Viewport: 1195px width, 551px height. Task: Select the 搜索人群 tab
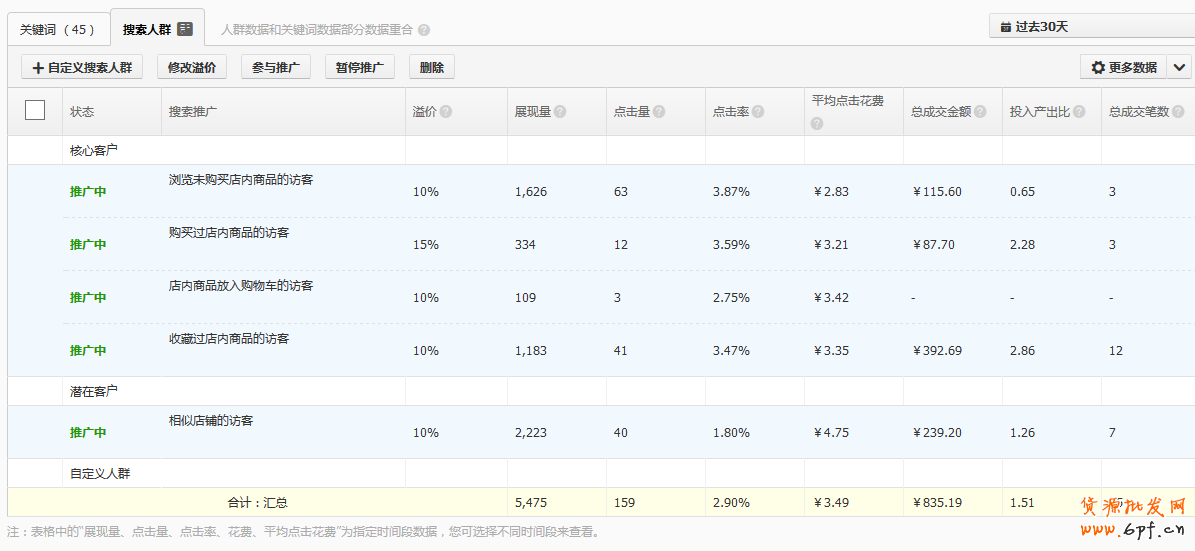click(x=157, y=29)
